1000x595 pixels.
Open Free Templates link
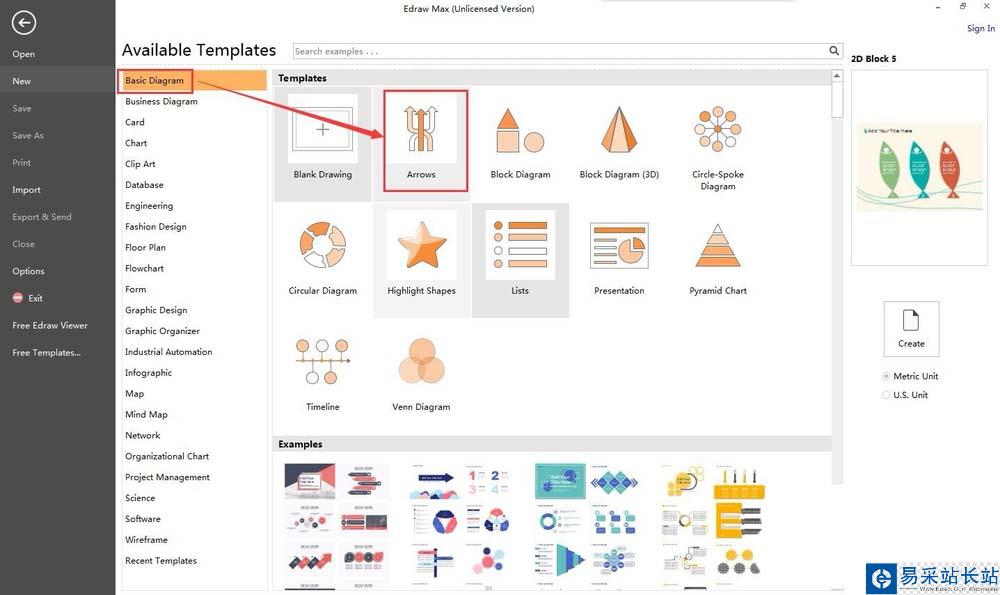coord(47,353)
